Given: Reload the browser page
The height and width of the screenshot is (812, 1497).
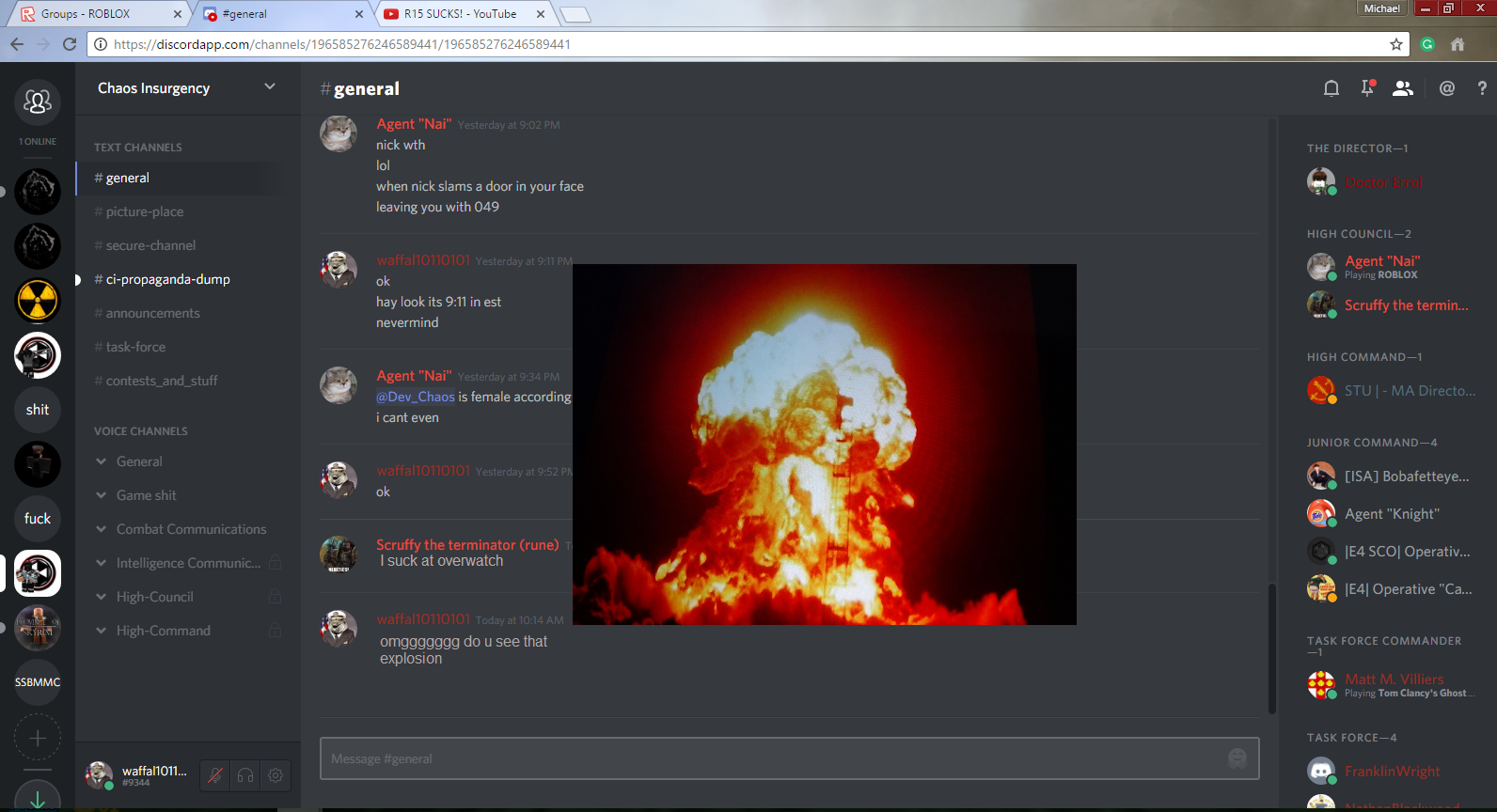Looking at the screenshot, I should click(70, 44).
